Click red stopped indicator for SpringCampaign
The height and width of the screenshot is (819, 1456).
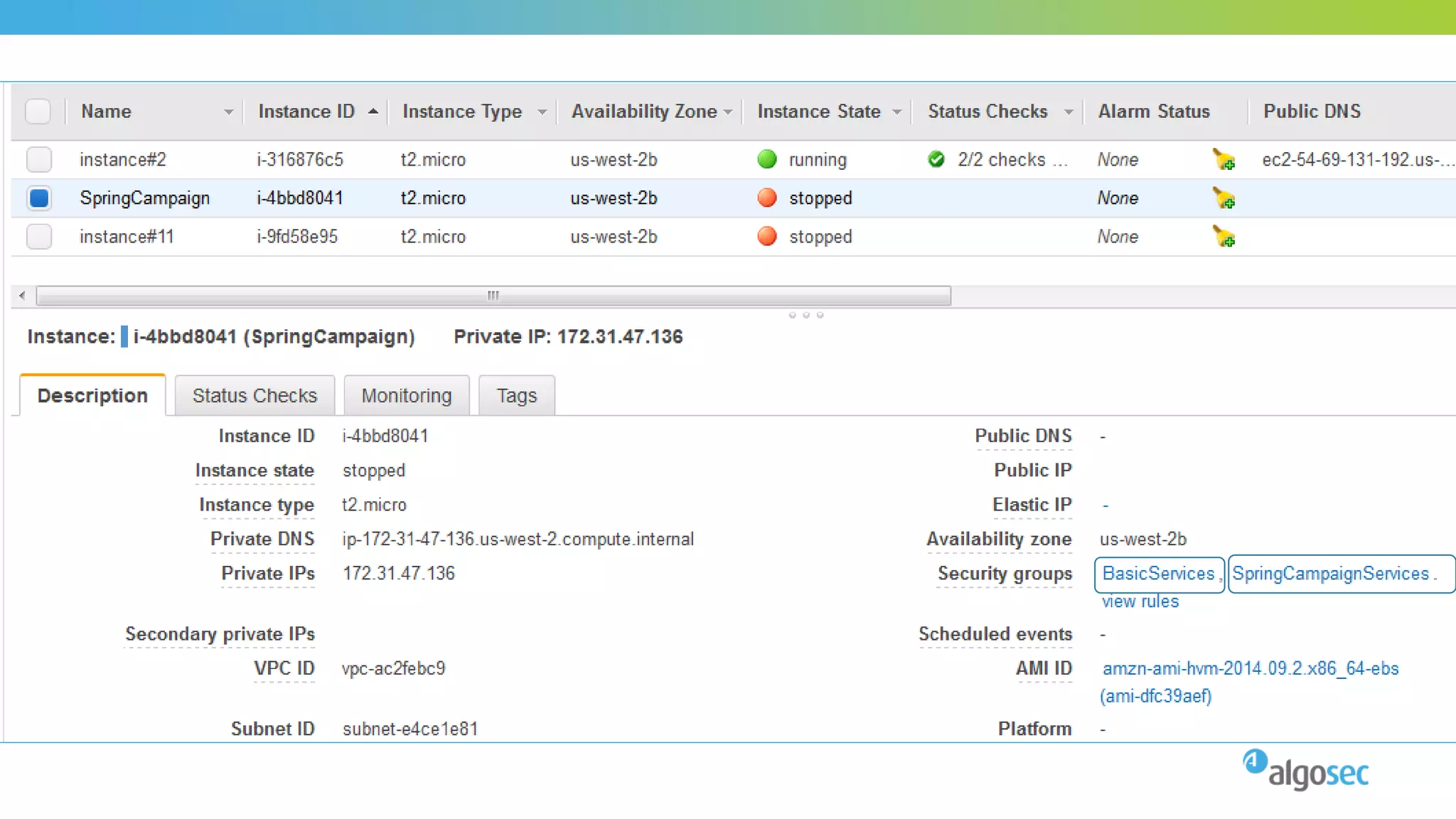tap(766, 198)
